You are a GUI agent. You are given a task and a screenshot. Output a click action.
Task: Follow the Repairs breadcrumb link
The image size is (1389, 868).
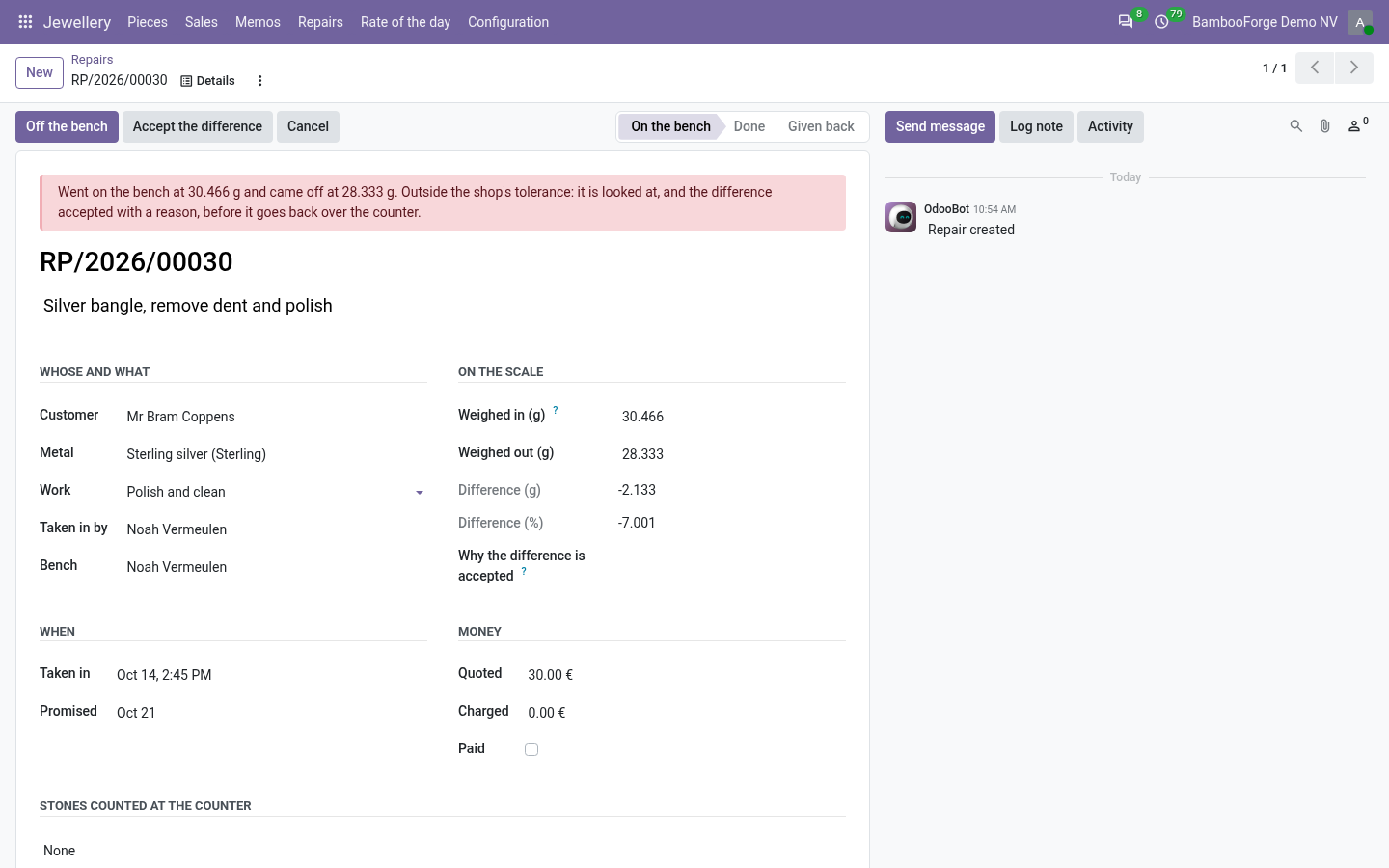point(92,60)
